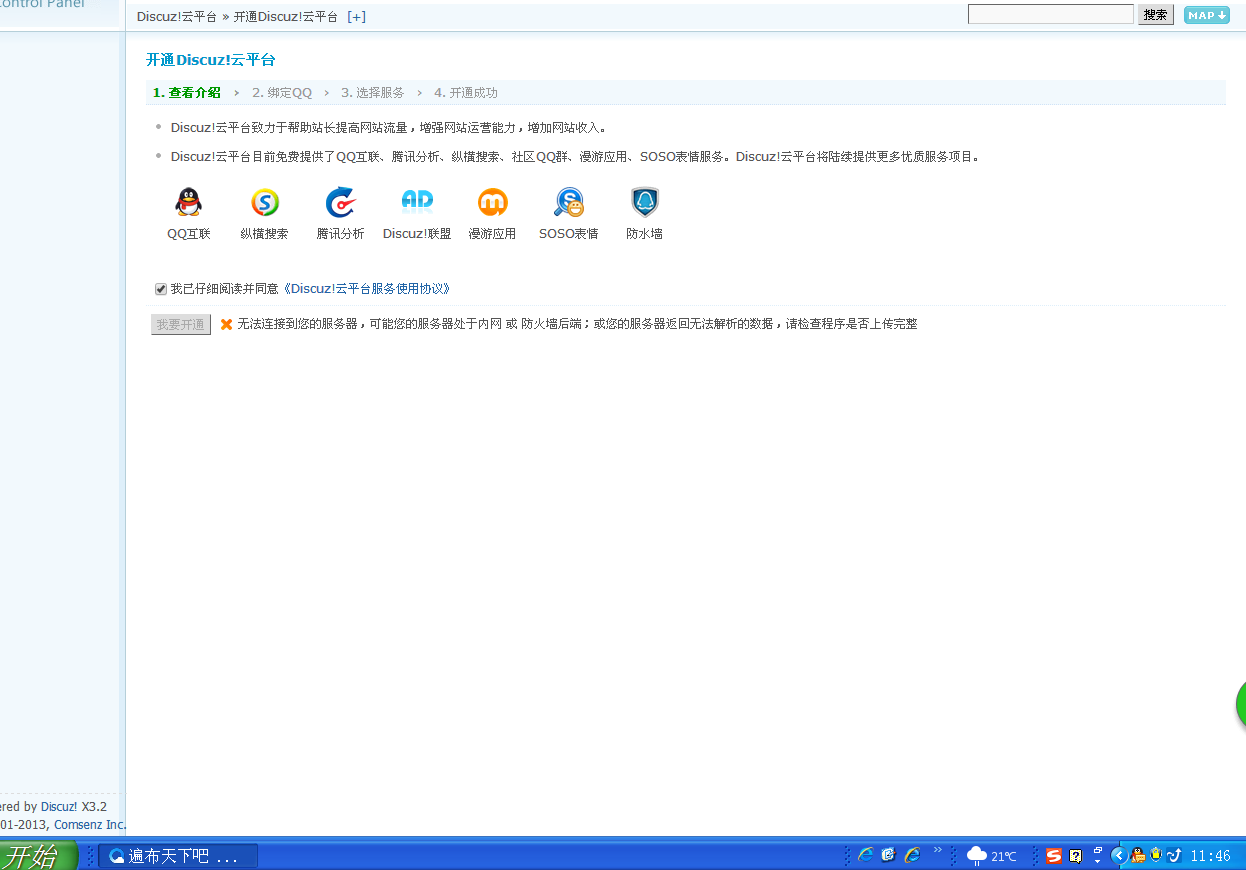
Task: Click the 我要开通 button
Action: pos(181,325)
